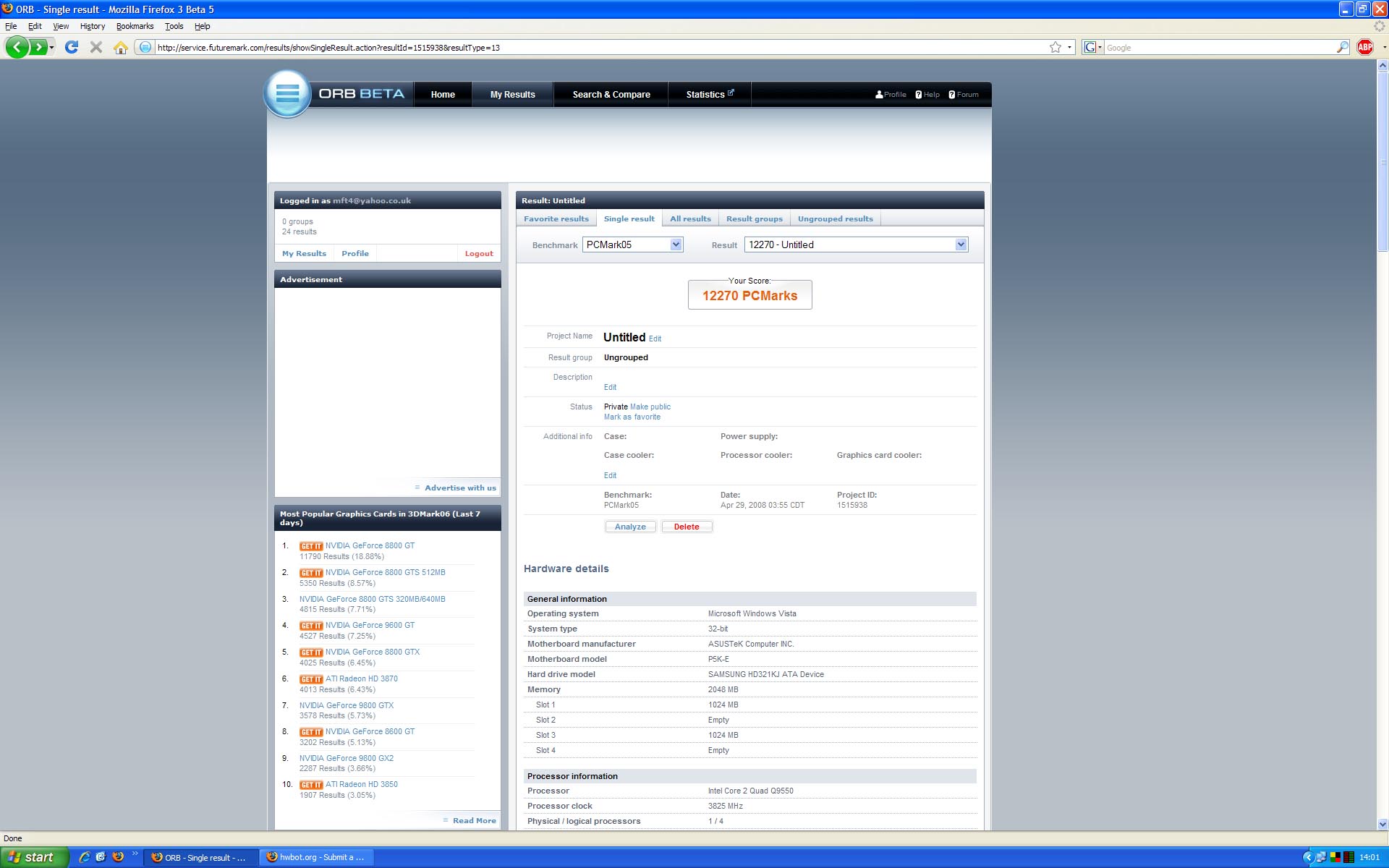Click GET IT badge for 8800 GTS 512MB
The image size is (1389, 868).
(x=311, y=573)
